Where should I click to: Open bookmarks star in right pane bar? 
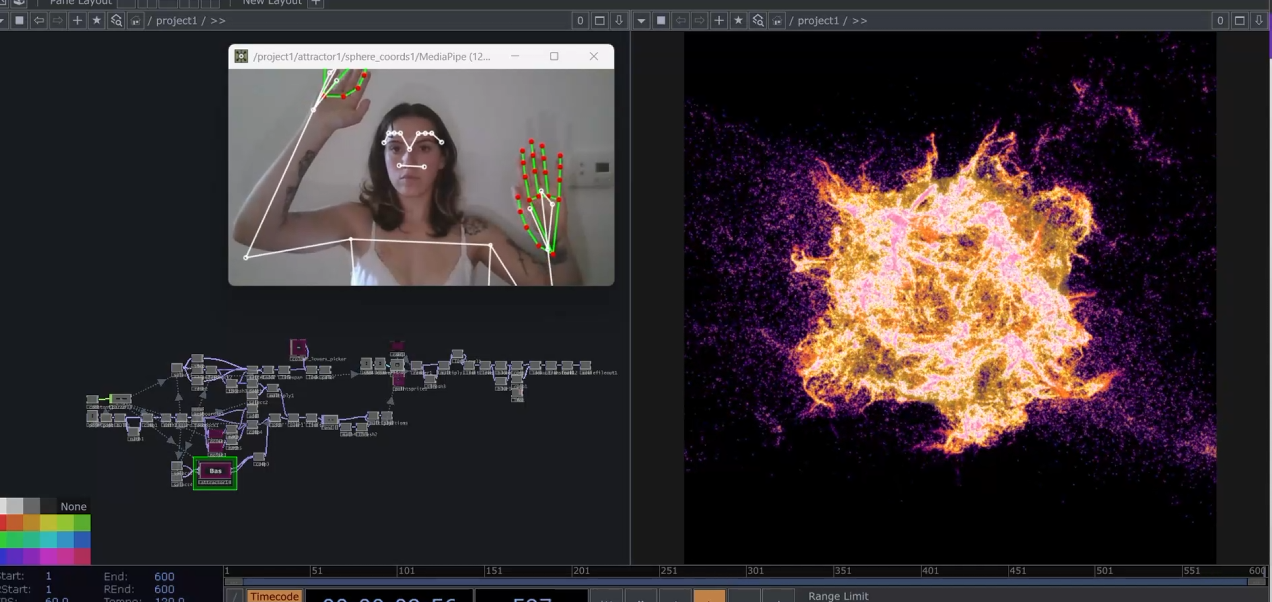[739, 20]
